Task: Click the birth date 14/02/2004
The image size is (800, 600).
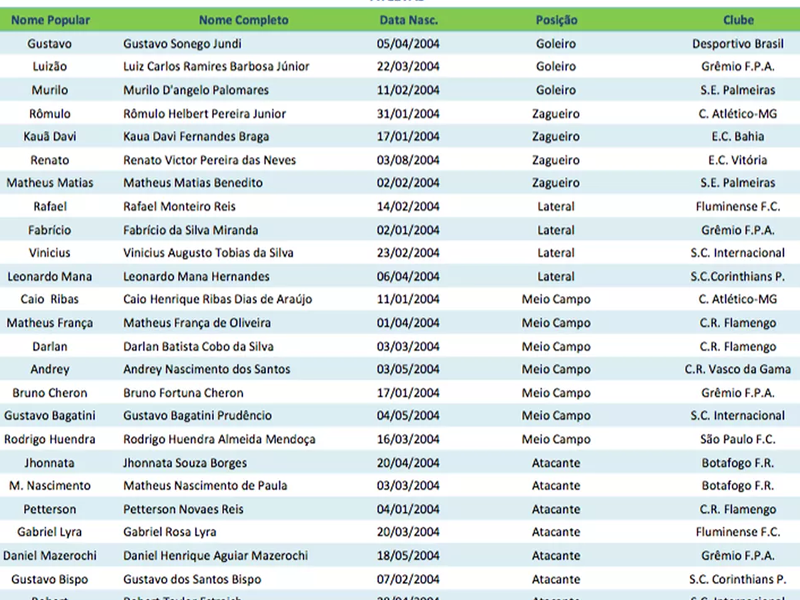Action: point(408,207)
